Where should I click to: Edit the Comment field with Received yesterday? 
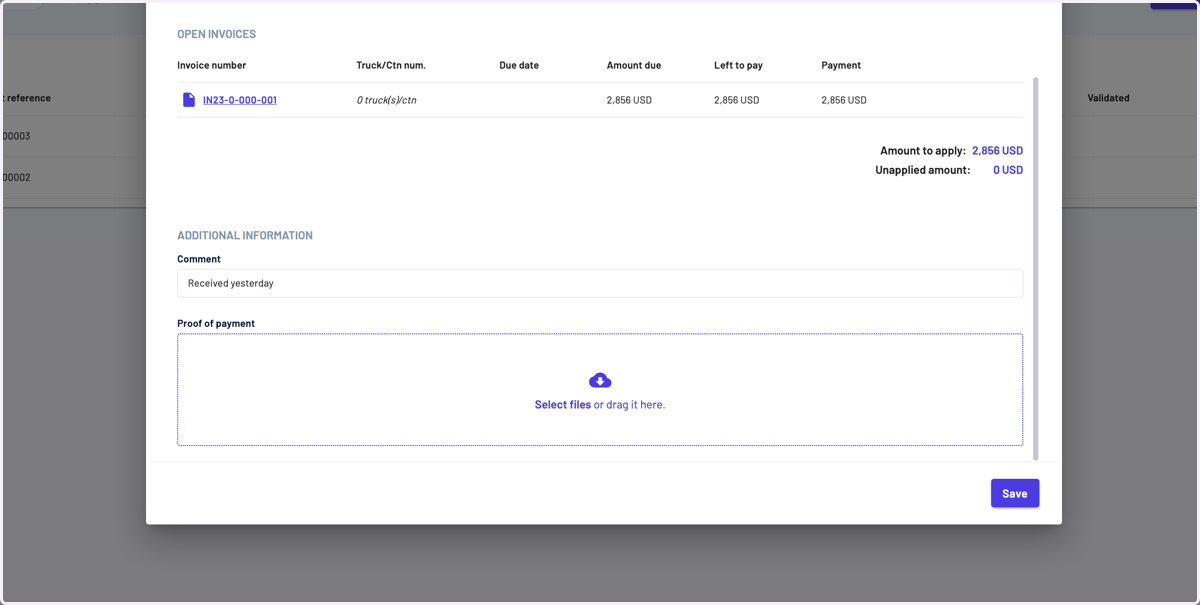(600, 283)
